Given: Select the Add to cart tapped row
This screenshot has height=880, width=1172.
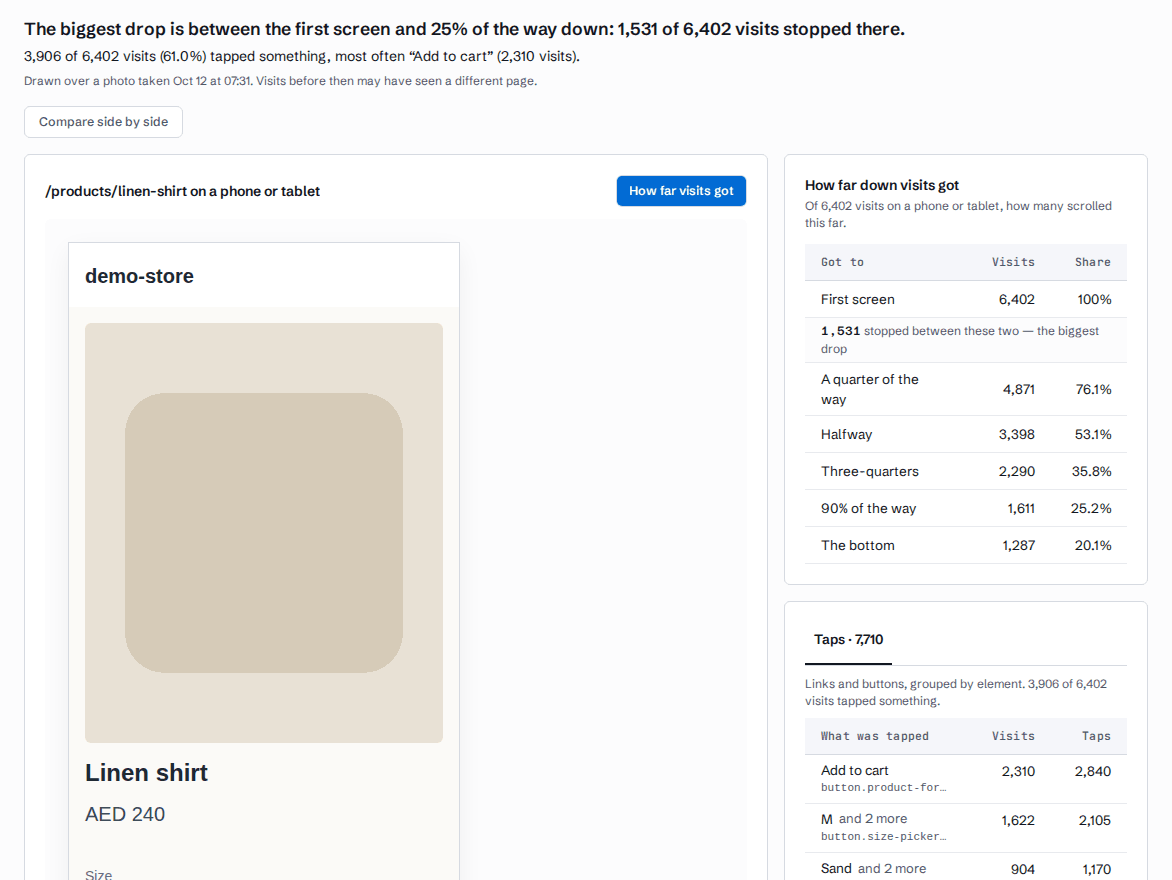Looking at the screenshot, I should (x=966, y=778).
